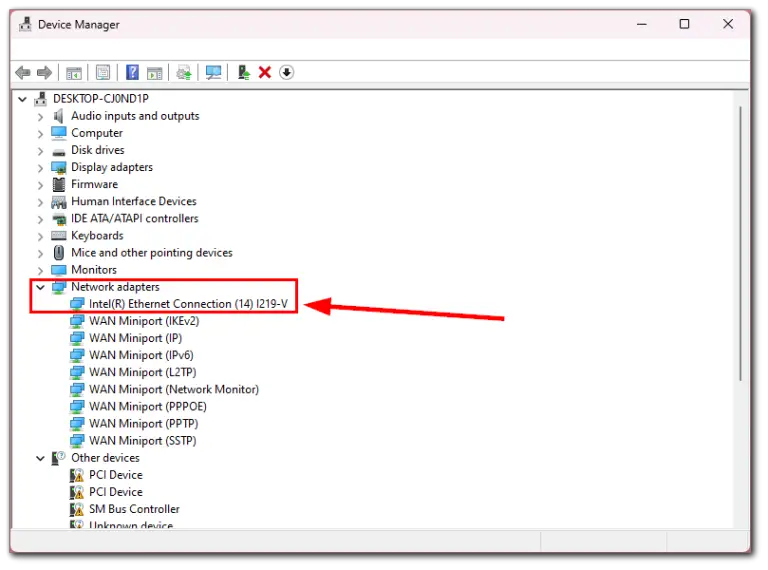The image size is (768, 570).
Task: Expand the Computer category
Action: coord(40,134)
